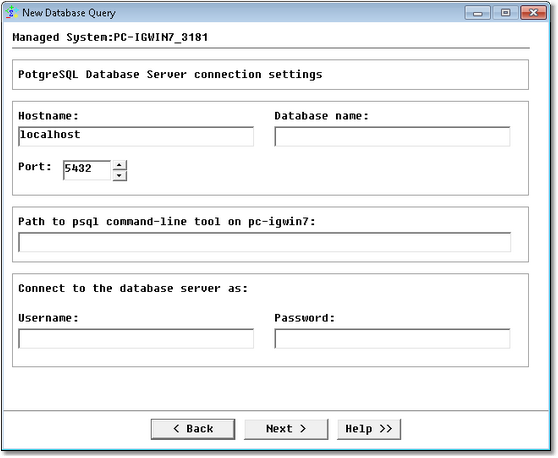Click the Path to psql command-line tool label

click(167, 221)
